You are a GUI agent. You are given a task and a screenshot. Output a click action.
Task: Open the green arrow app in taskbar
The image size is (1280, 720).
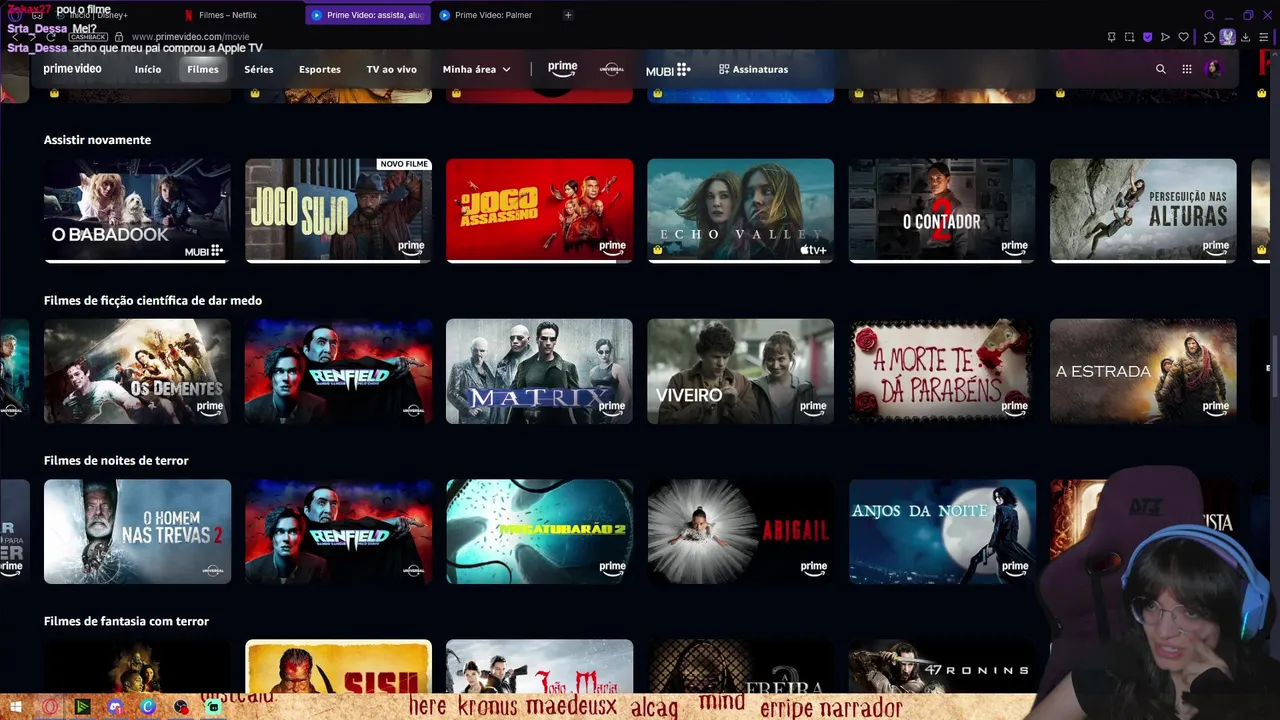coord(82,707)
